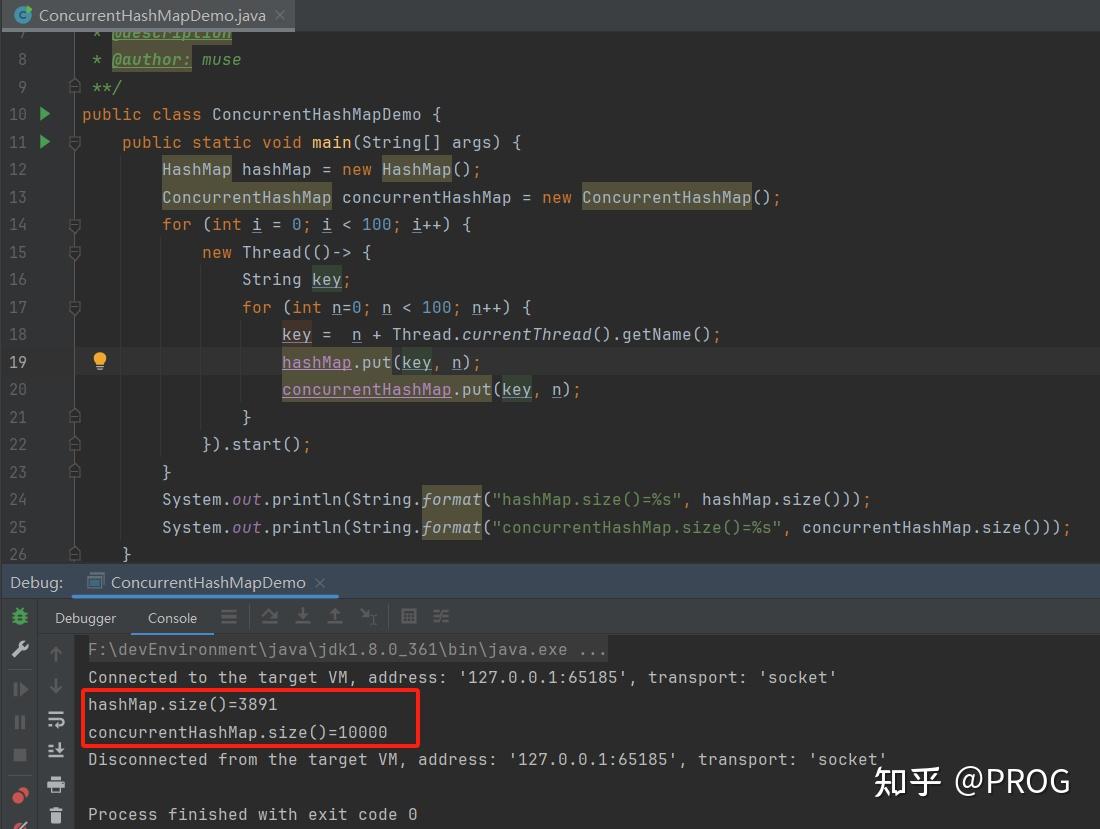Toggle scroll to end in console output
Image resolution: width=1100 pixels, height=829 pixels.
(56, 750)
